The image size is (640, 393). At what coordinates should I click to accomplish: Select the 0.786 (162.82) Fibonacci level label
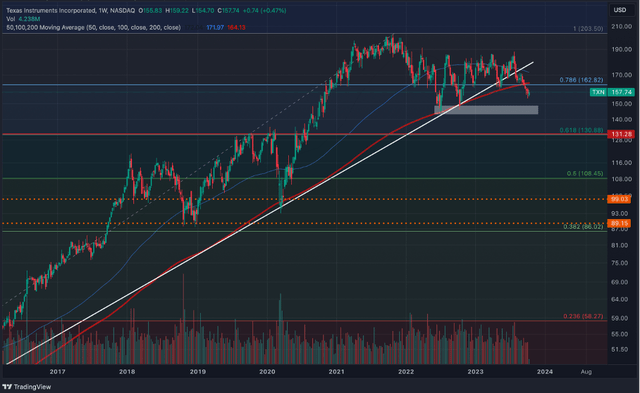click(x=581, y=80)
